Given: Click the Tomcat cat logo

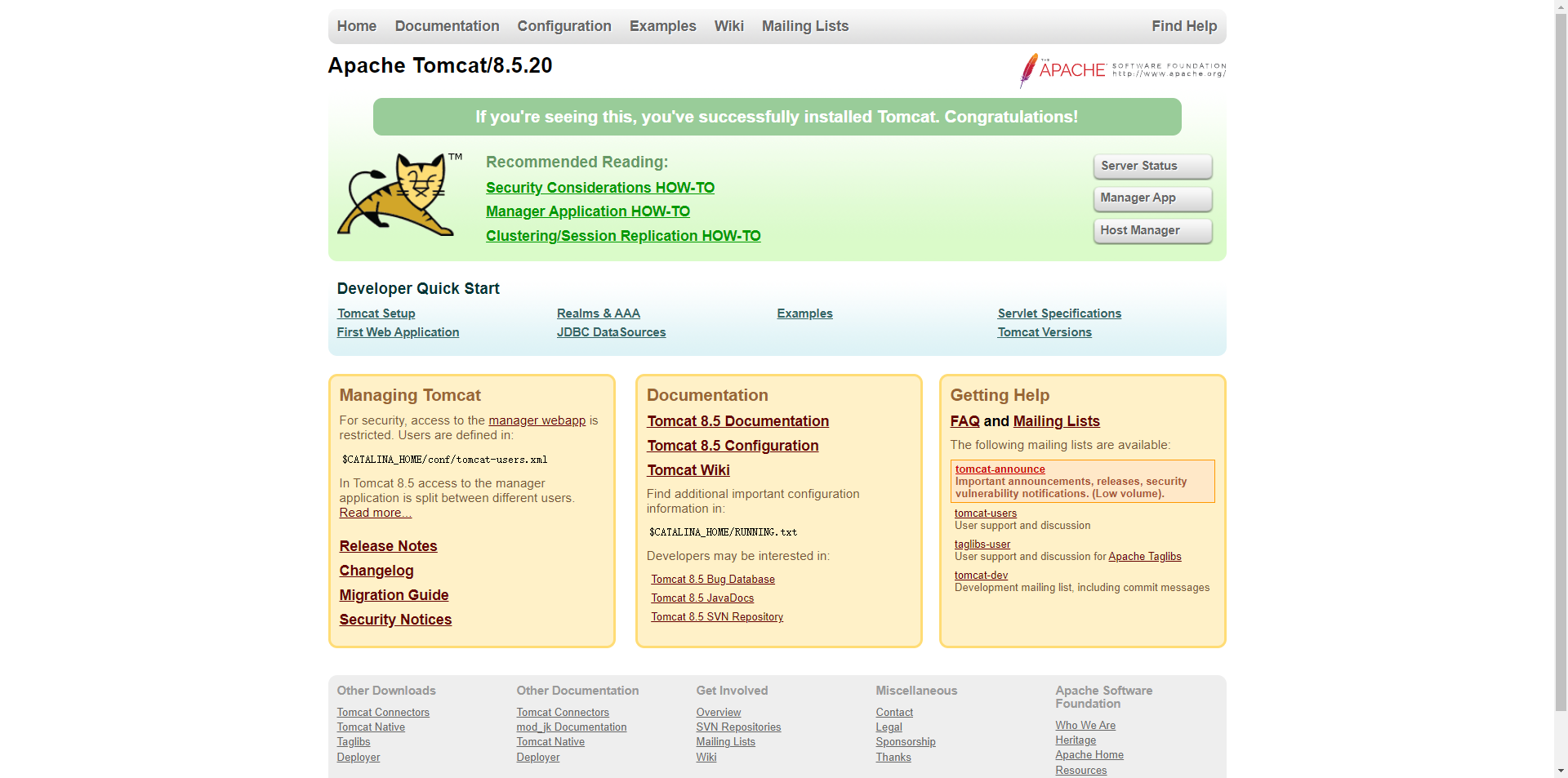Looking at the screenshot, I should pos(400,196).
